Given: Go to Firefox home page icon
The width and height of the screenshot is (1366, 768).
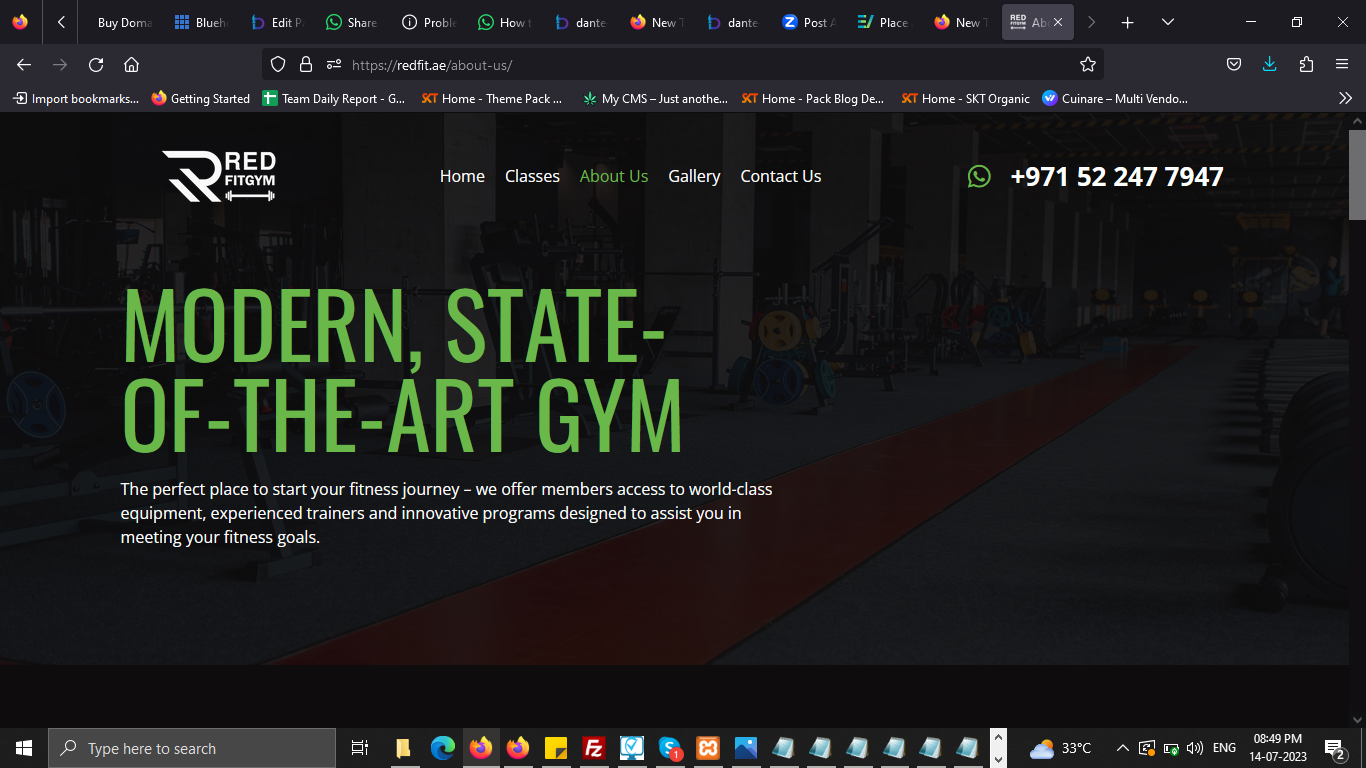Looking at the screenshot, I should (x=131, y=65).
